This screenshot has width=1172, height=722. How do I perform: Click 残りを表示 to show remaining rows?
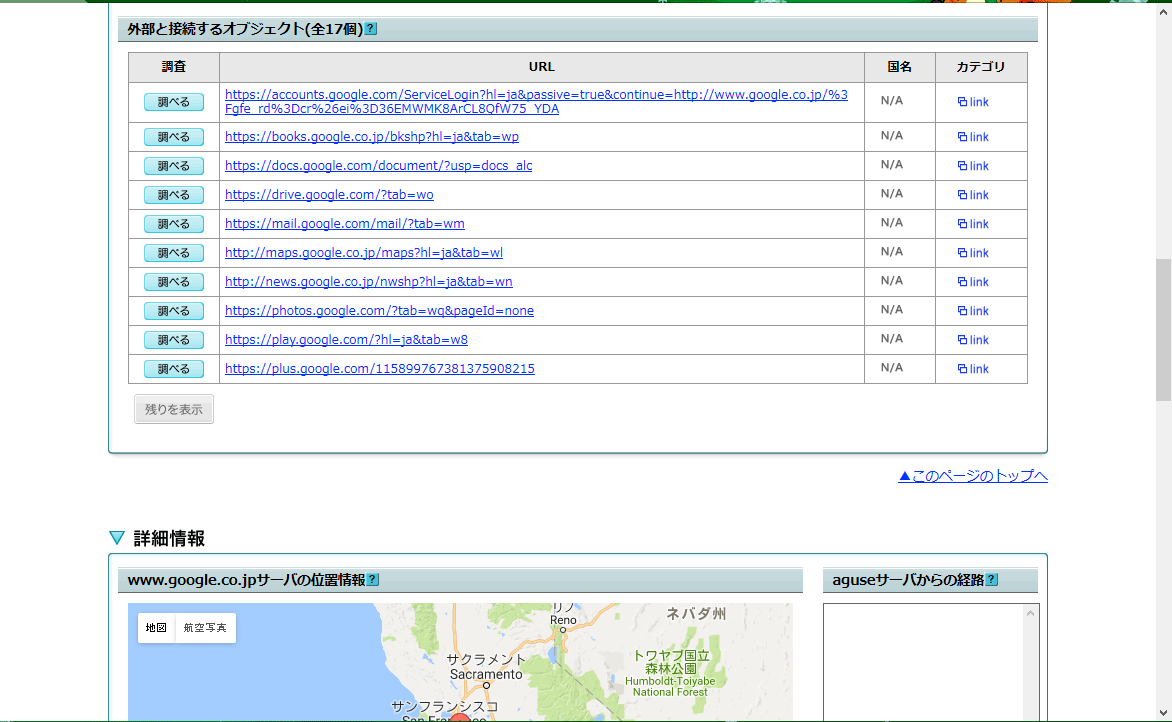(x=173, y=410)
